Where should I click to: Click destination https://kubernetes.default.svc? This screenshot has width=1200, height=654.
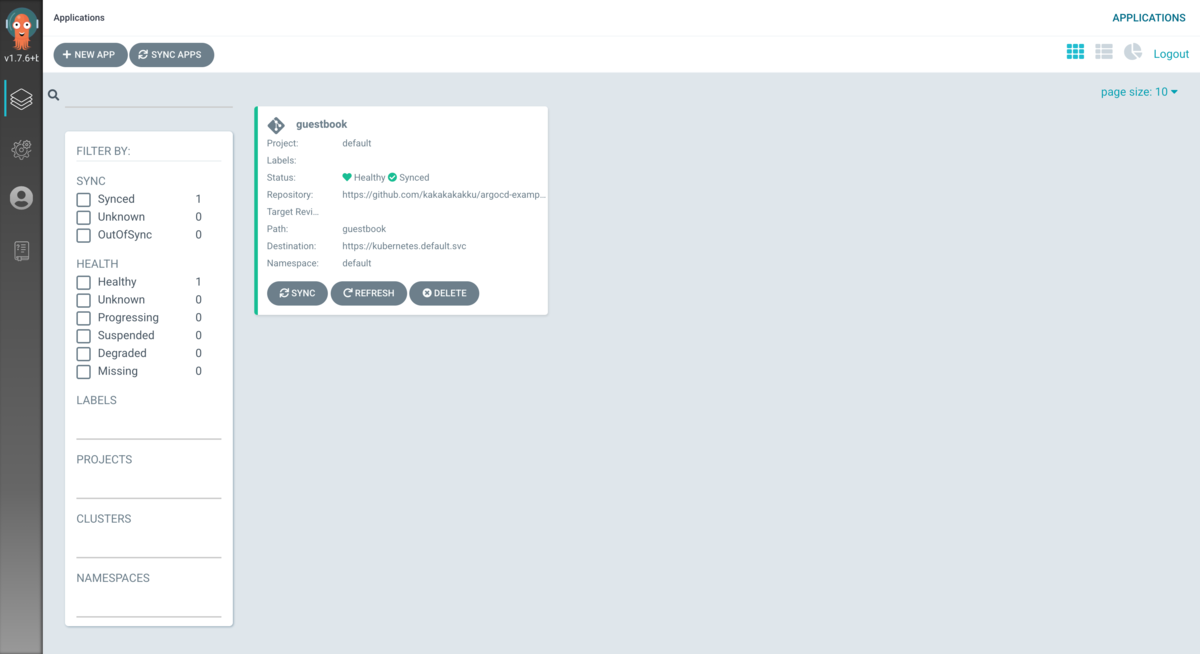pyautogui.click(x=404, y=246)
